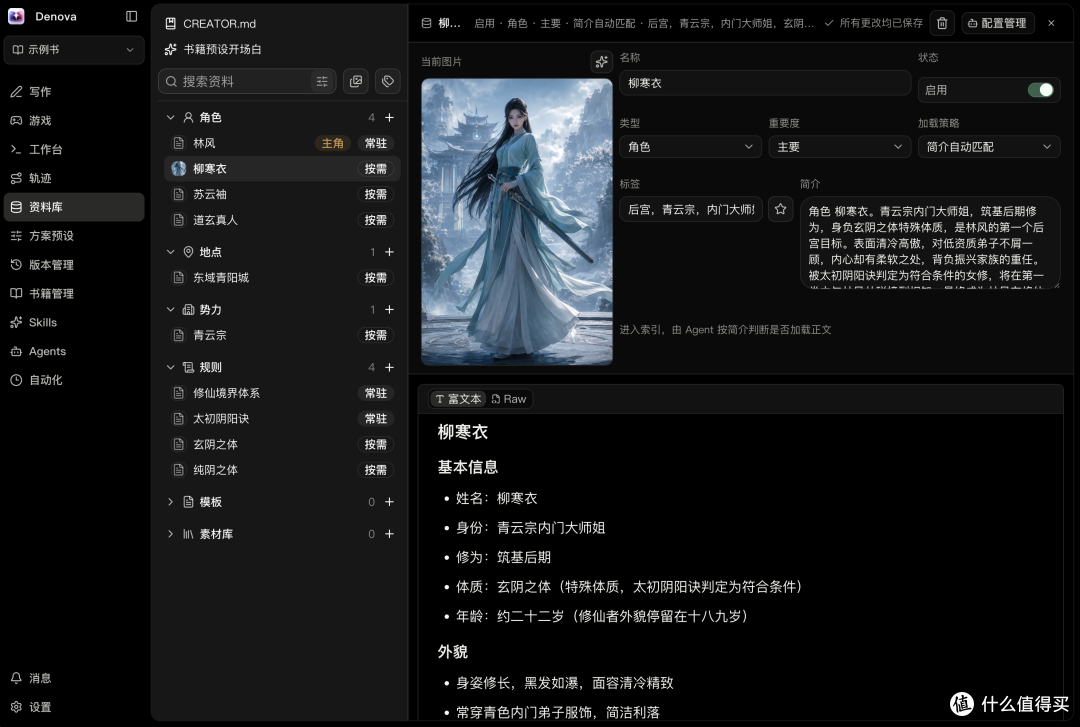
Task: Click the 主角 badge on 林风
Action: click(333, 143)
